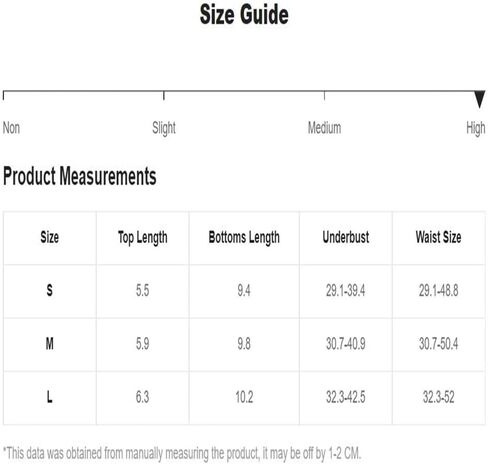Click the 5.5 top length cell

[143, 291]
